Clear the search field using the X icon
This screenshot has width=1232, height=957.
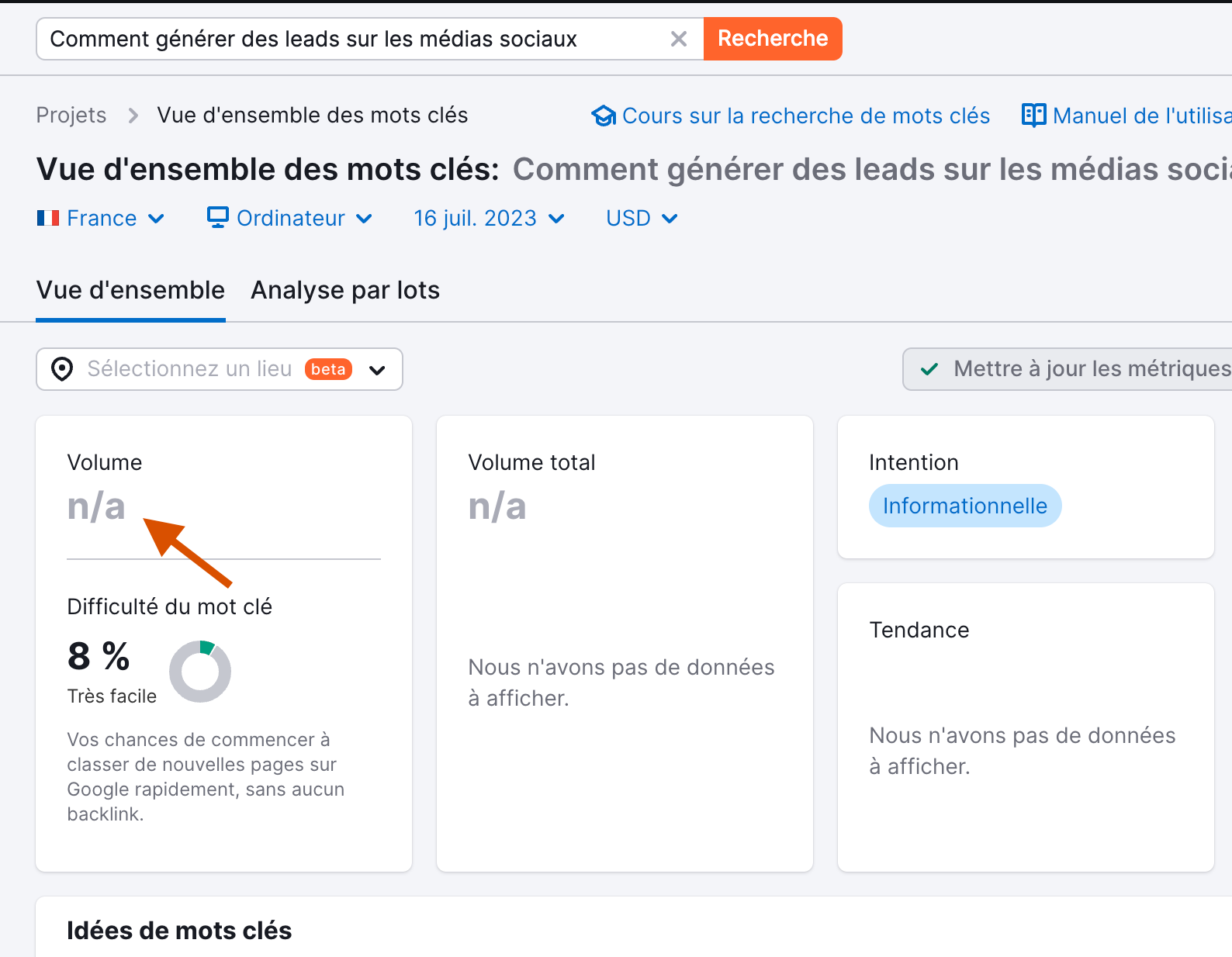click(x=679, y=38)
